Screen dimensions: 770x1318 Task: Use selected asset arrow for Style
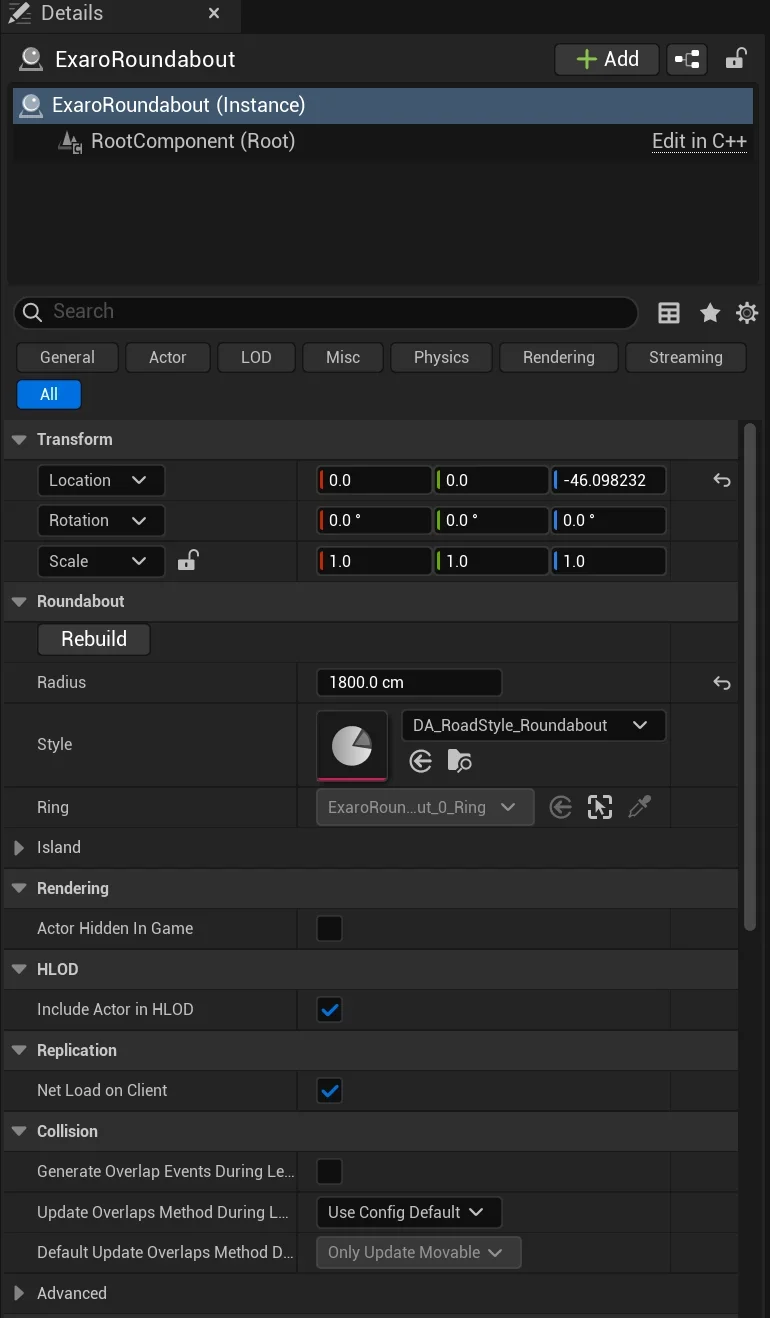(421, 762)
